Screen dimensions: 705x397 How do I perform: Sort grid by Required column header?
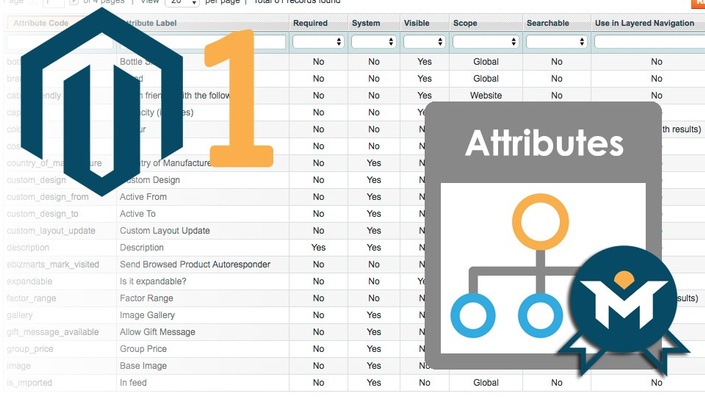pos(310,23)
